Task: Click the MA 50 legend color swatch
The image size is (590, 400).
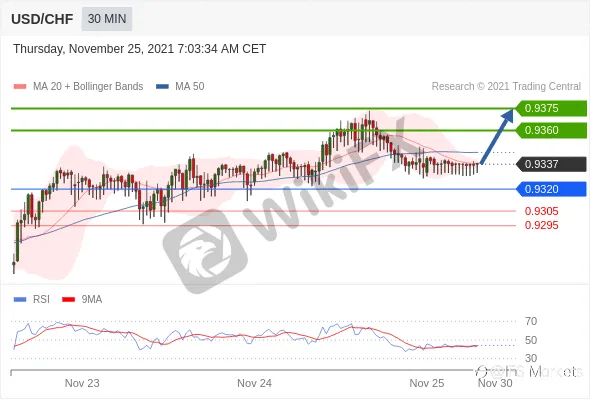Action: pyautogui.click(x=162, y=87)
